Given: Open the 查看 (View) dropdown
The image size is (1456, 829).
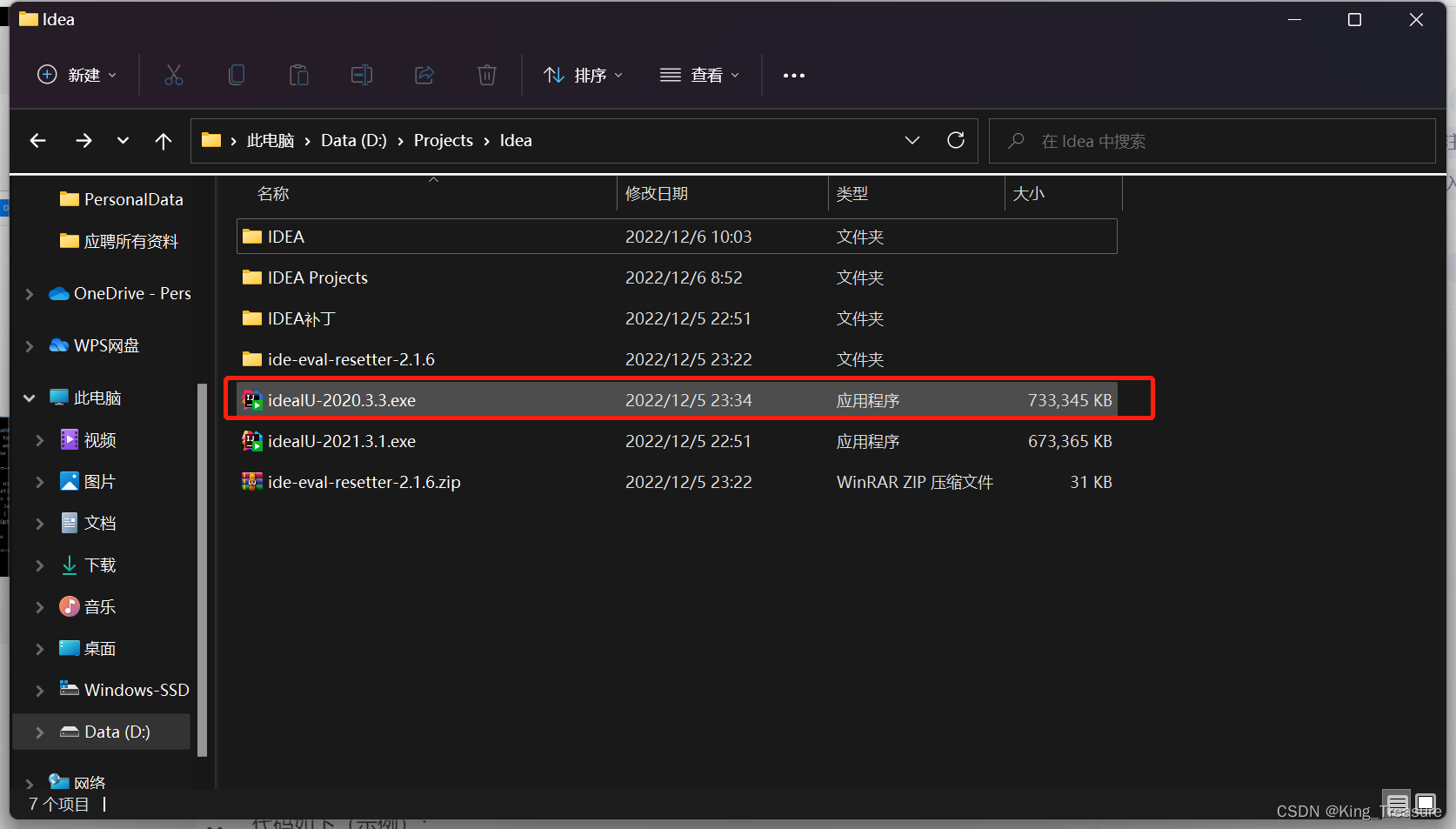Looking at the screenshot, I should coord(699,75).
